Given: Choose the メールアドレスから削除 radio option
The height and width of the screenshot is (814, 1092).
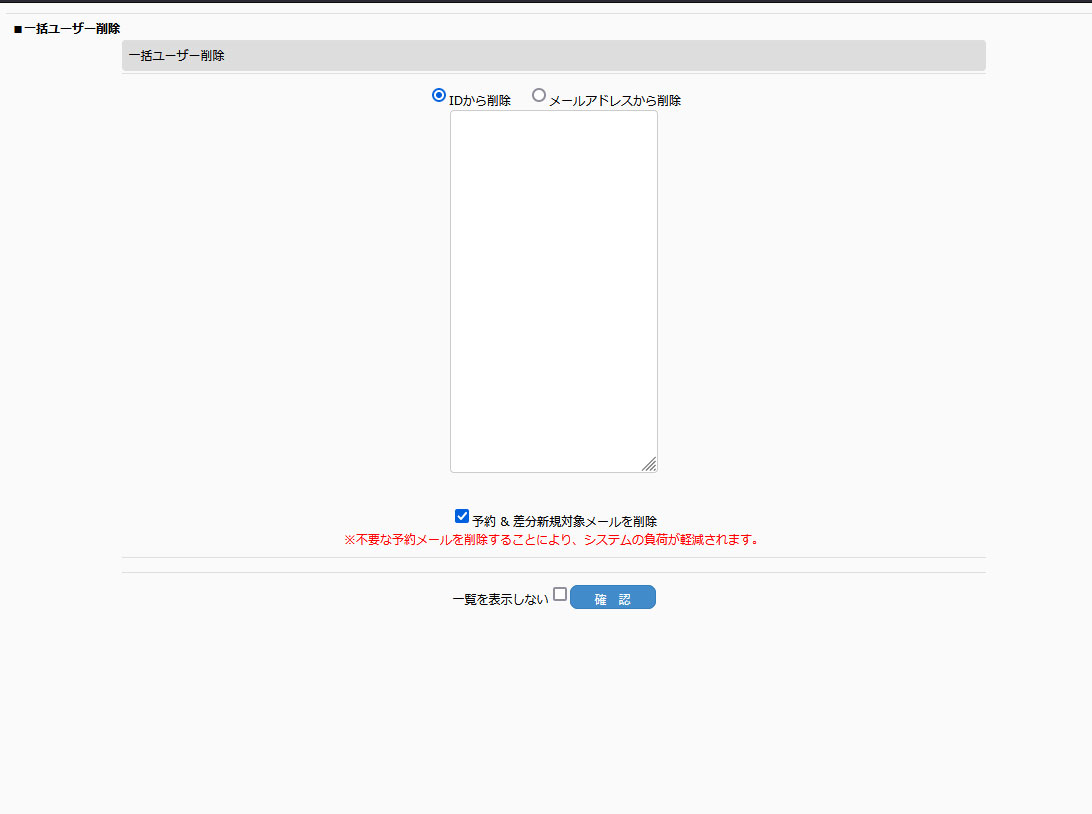Looking at the screenshot, I should point(539,96).
